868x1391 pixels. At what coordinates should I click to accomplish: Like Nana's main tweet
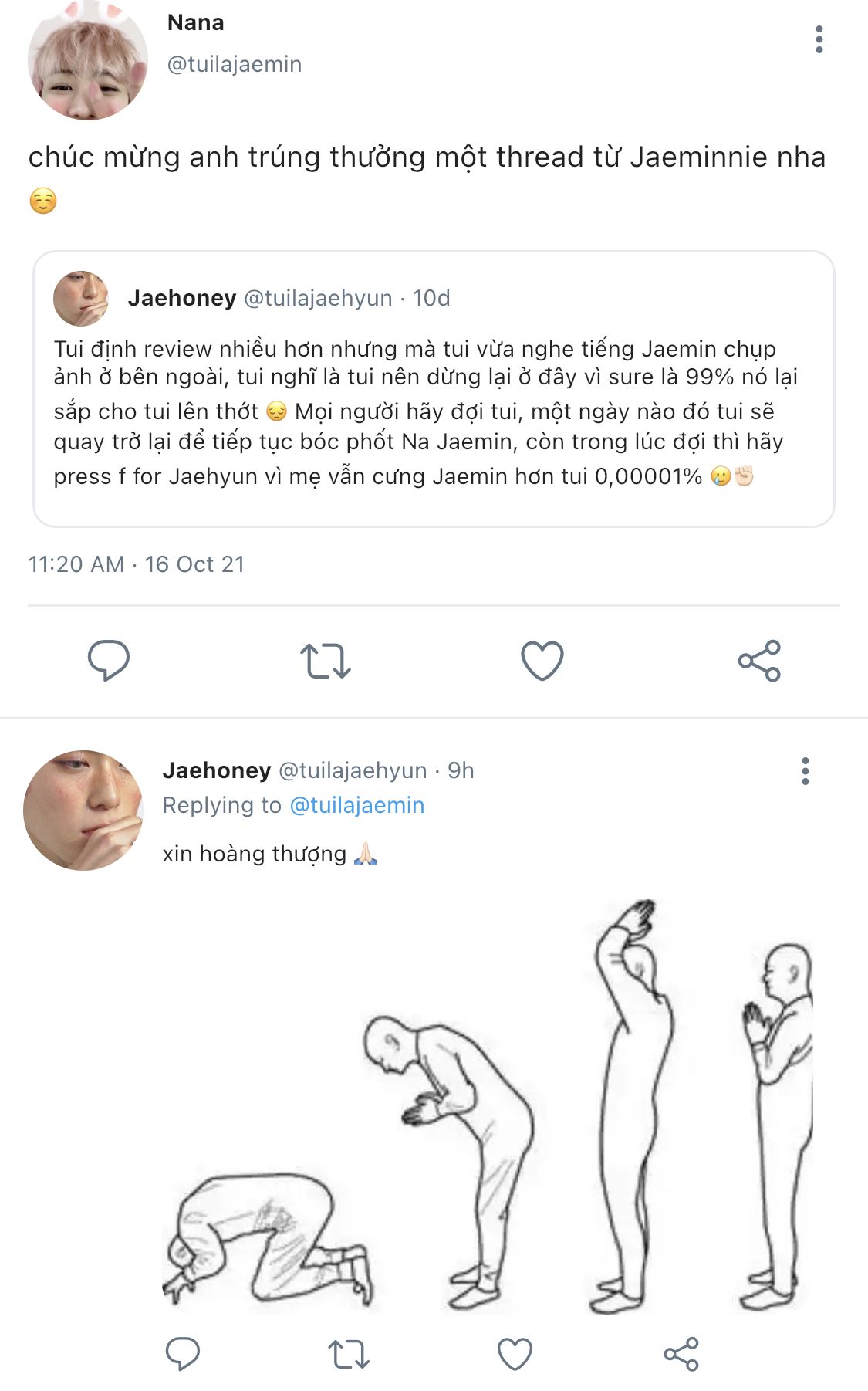click(542, 661)
